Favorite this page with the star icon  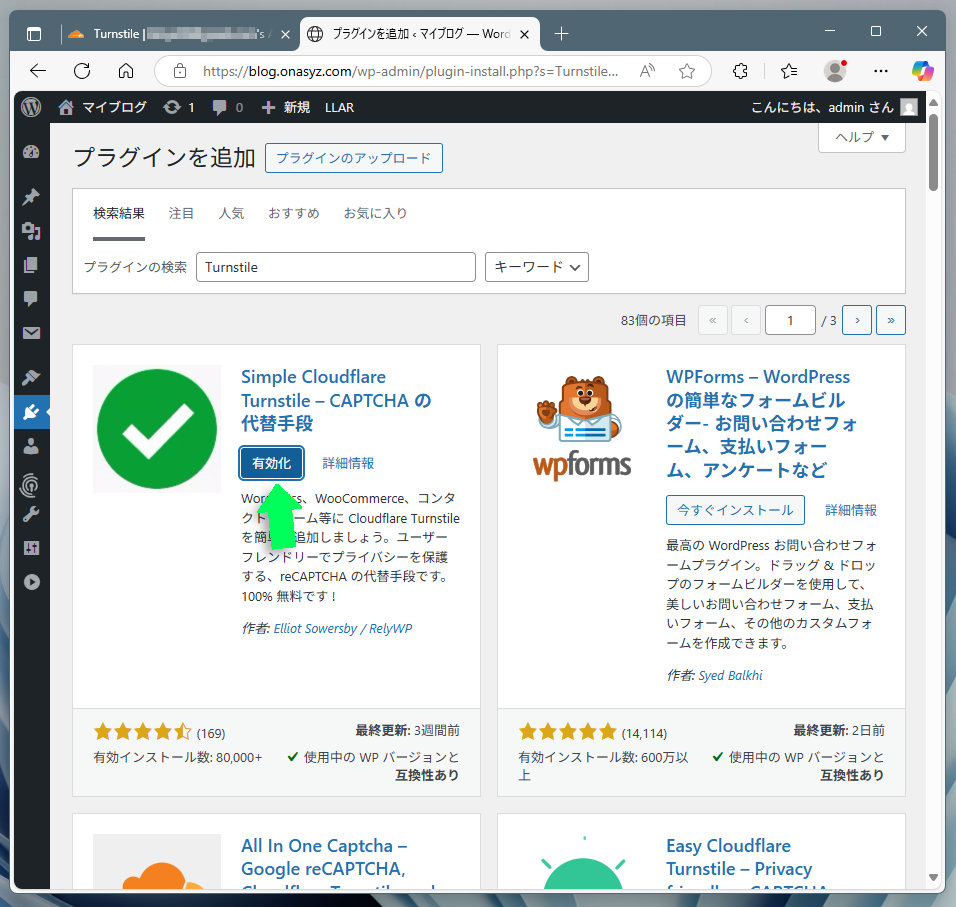click(687, 71)
